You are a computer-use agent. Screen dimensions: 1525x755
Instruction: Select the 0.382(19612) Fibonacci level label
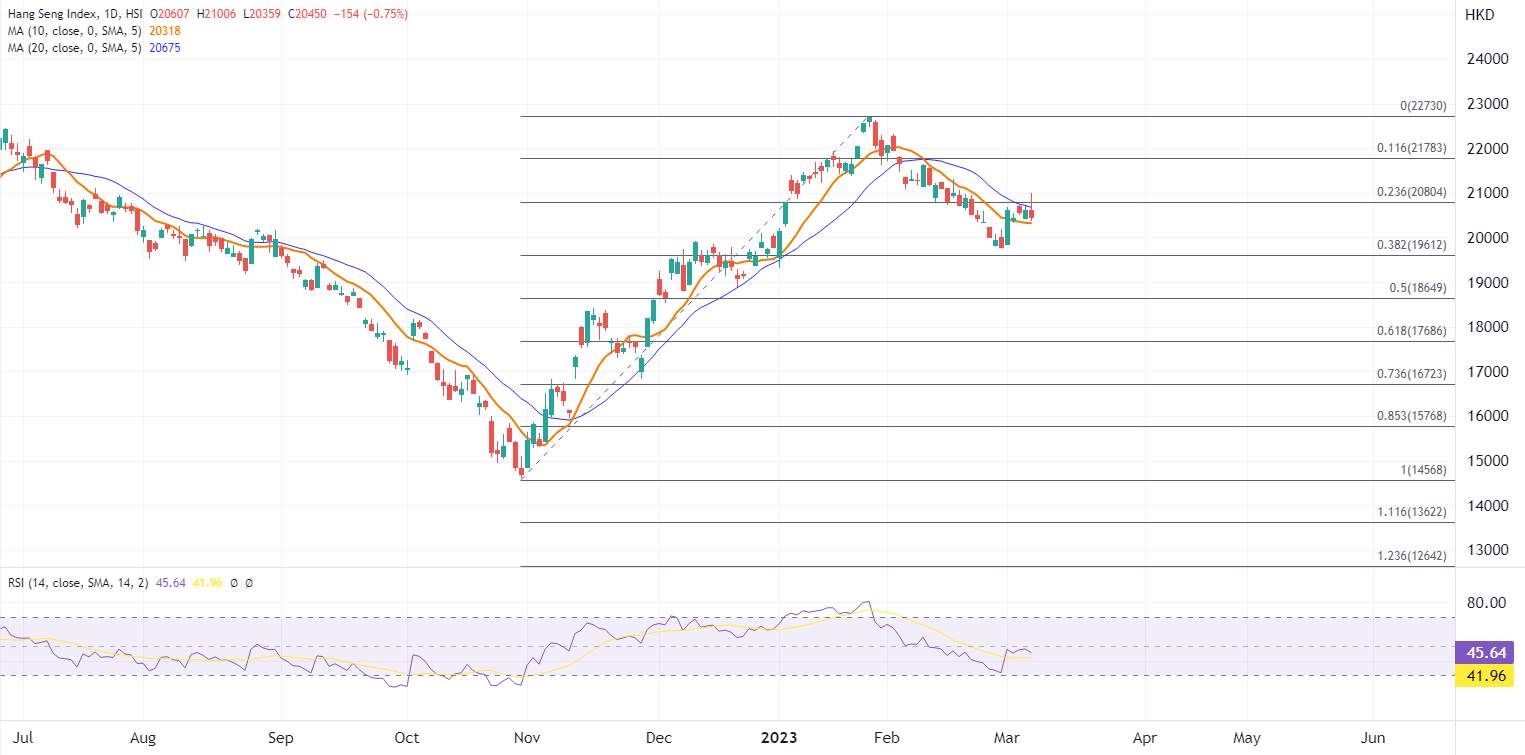click(1412, 244)
